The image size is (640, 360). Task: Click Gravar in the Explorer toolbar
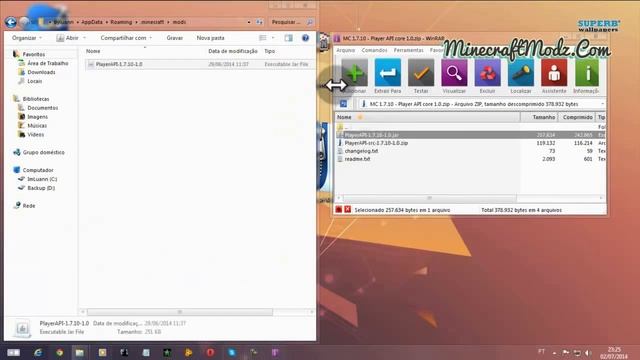(175, 38)
